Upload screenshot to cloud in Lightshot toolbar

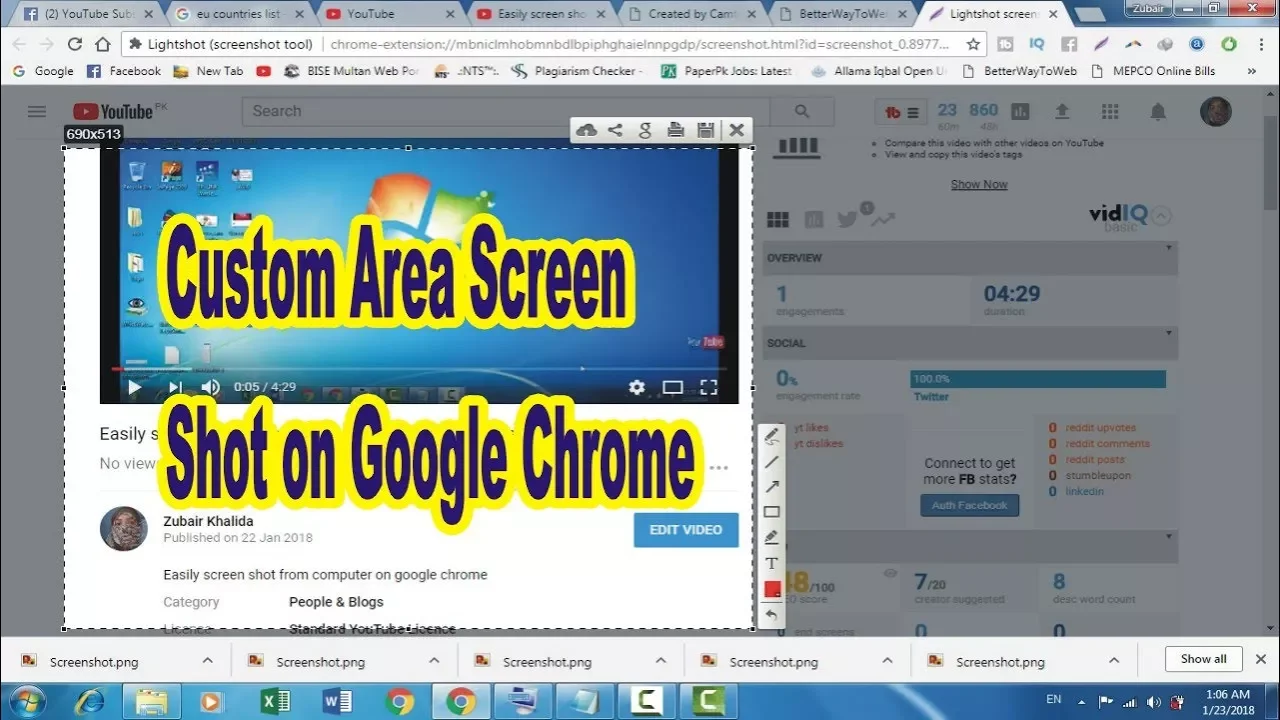click(587, 130)
